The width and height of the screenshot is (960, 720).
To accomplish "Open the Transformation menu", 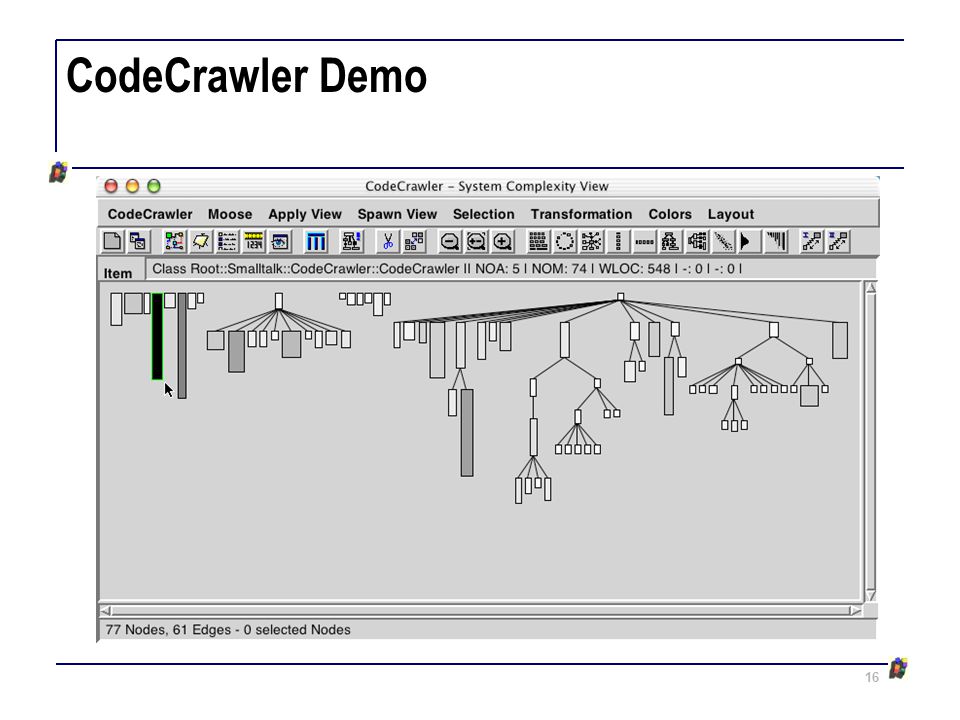I will click(x=582, y=214).
